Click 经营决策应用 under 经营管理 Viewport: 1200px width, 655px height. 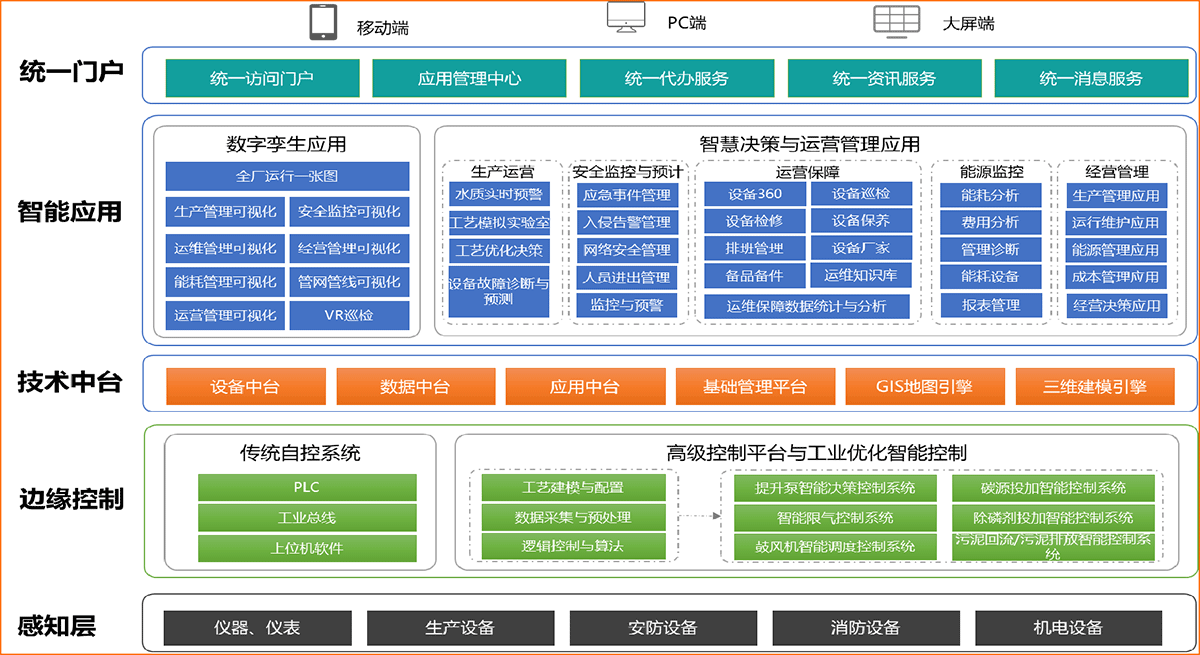1115,305
